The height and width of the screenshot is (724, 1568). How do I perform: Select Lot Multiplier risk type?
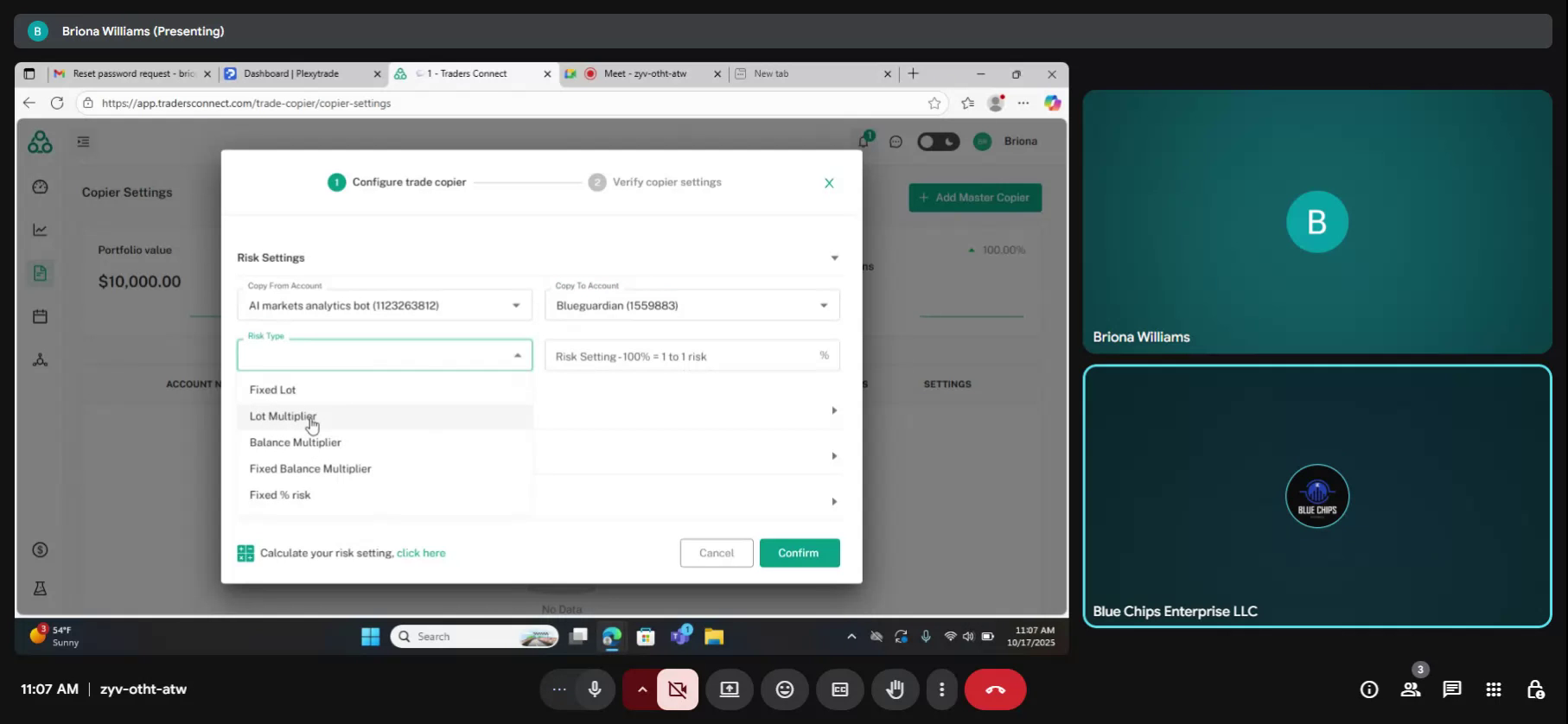(x=385, y=416)
